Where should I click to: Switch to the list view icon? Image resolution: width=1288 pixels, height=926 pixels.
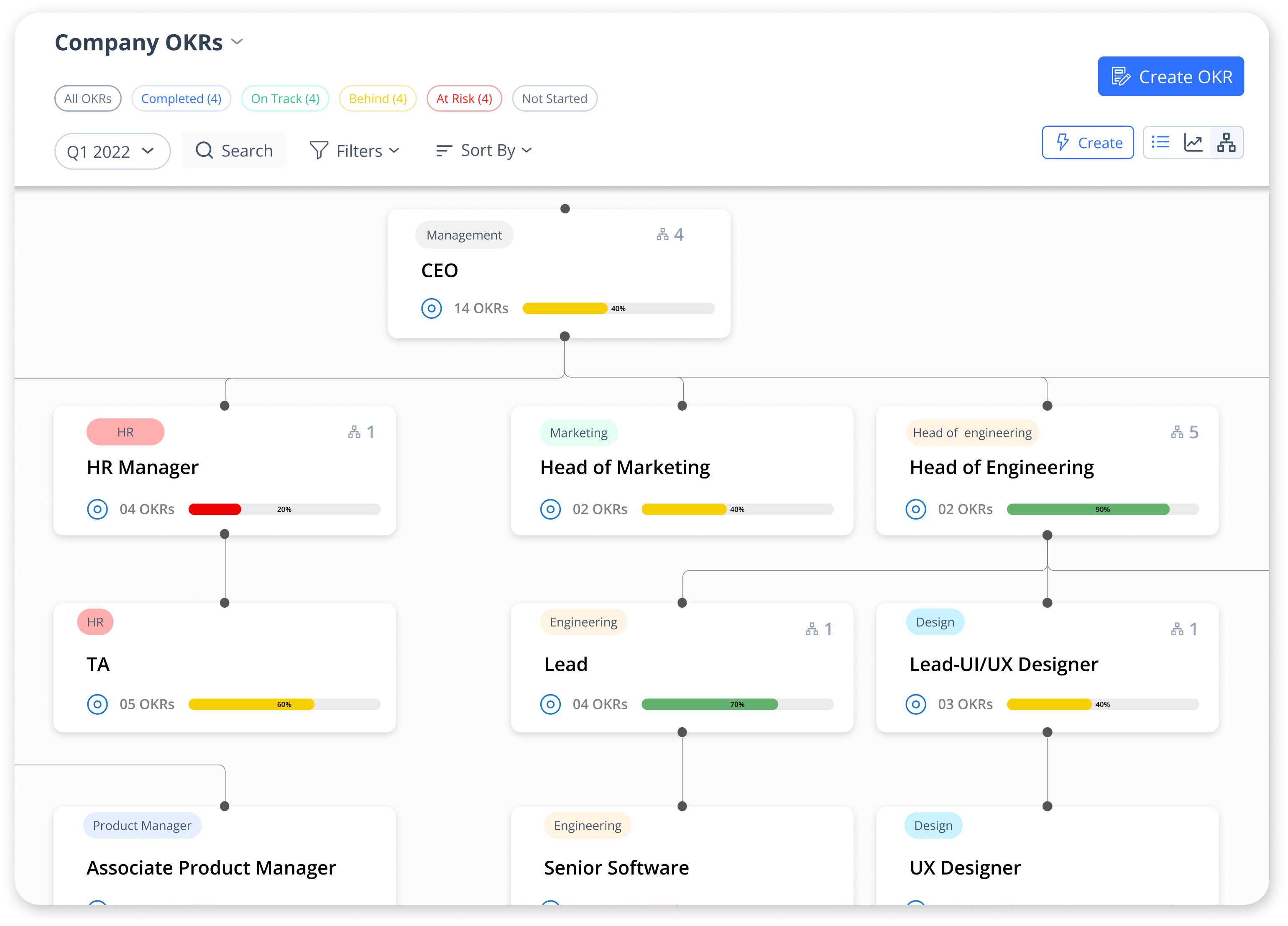coord(1160,142)
